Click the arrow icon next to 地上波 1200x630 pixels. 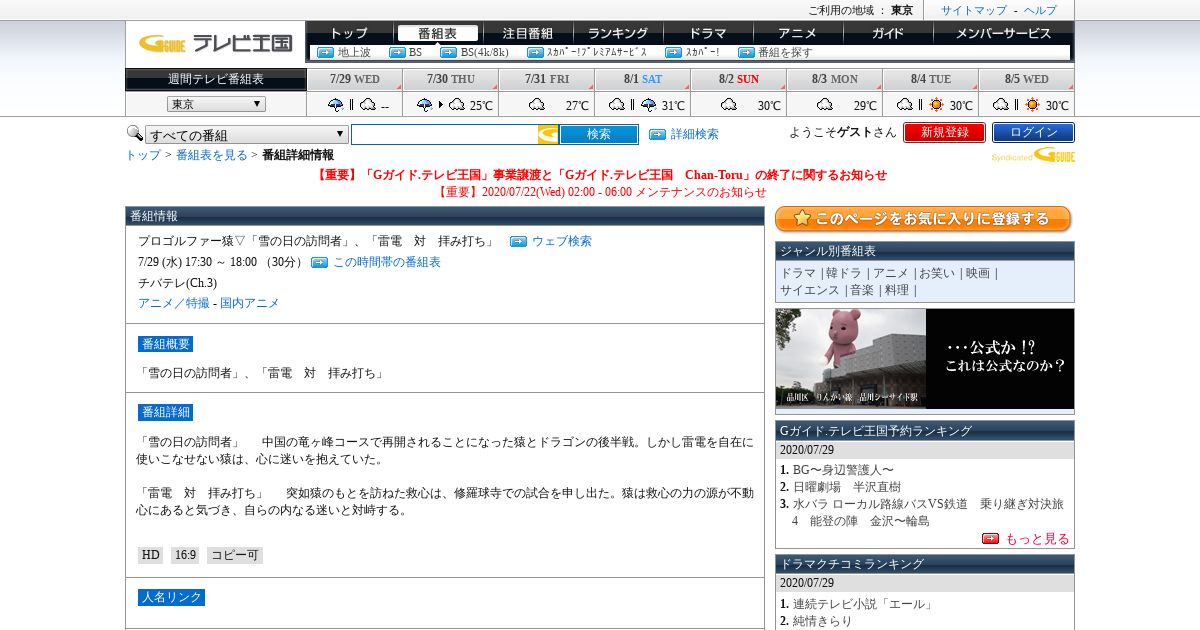[x=325, y=52]
